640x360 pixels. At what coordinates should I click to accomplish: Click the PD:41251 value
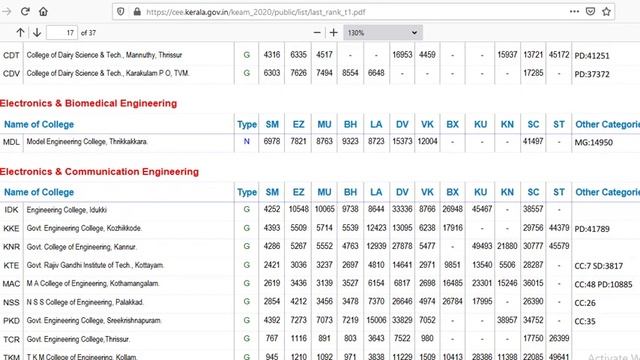click(x=592, y=56)
